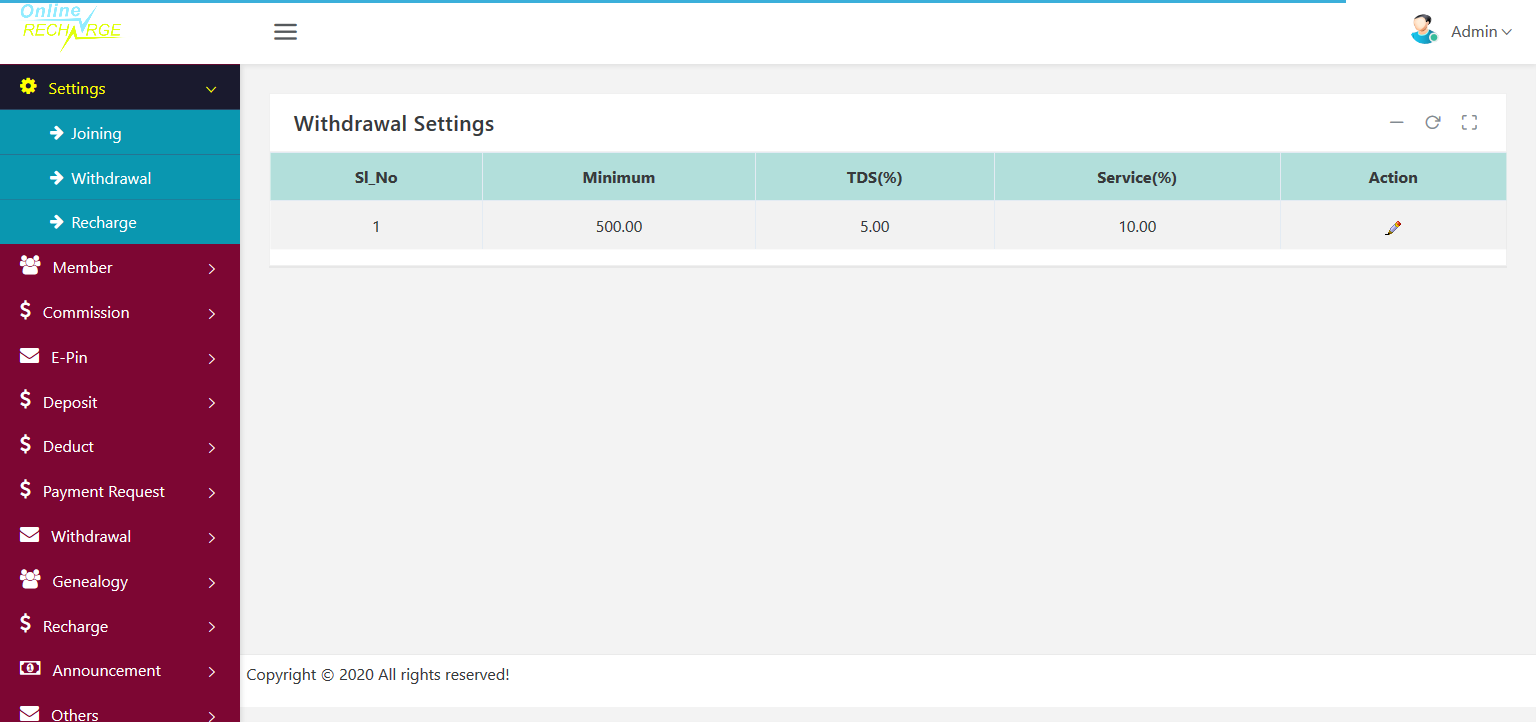Click the copyright 2020 footer text
The image size is (1536, 722).
(x=378, y=675)
